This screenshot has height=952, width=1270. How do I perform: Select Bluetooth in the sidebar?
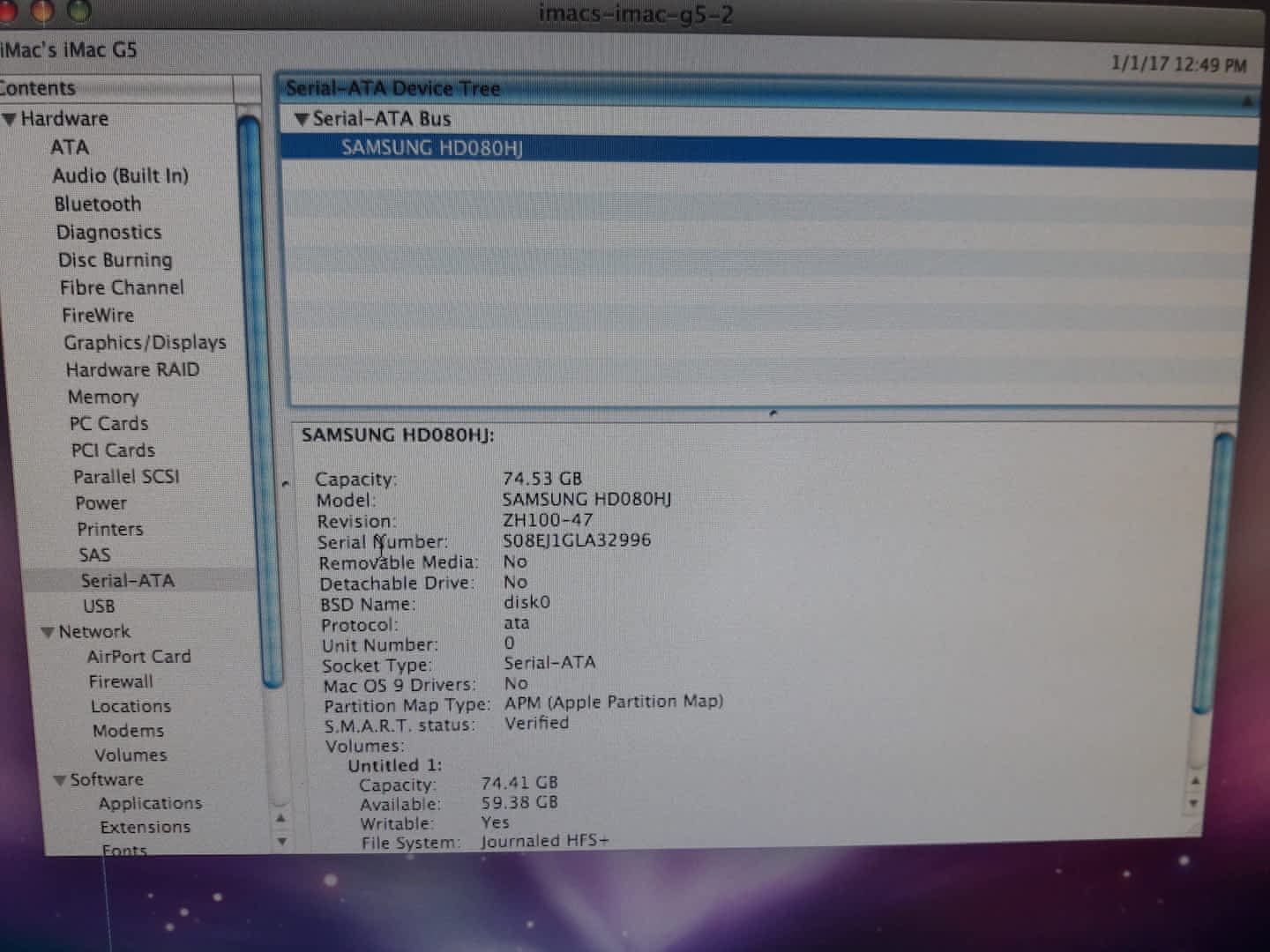[x=98, y=204]
